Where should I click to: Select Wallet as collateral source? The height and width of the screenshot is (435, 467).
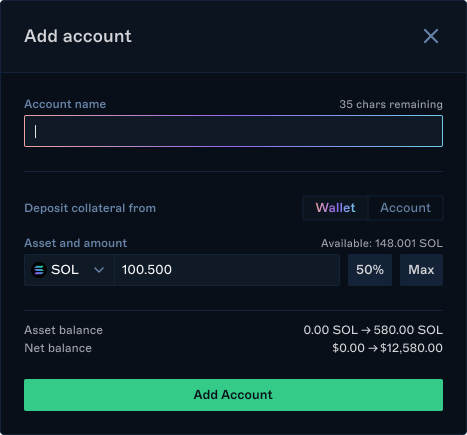(x=335, y=208)
